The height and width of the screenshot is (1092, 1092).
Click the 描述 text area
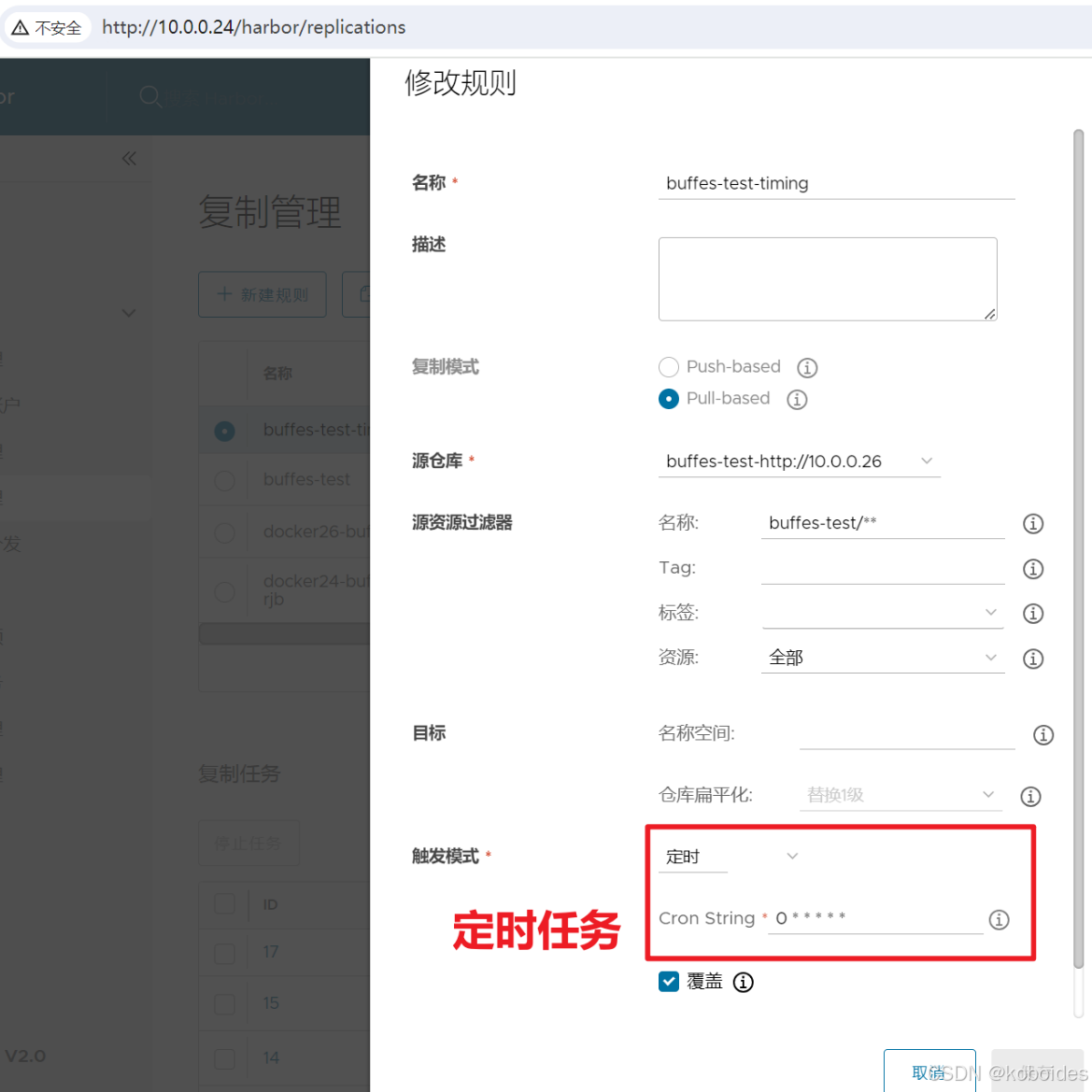coord(828,279)
